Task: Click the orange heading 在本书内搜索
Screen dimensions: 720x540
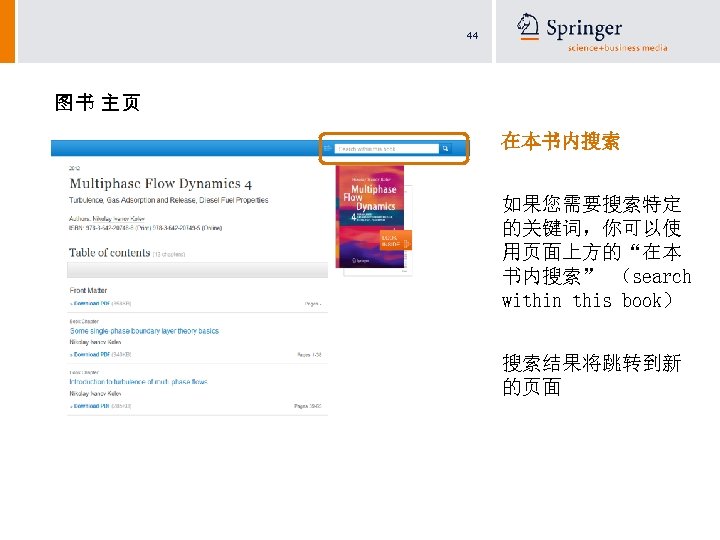Action: point(560,141)
